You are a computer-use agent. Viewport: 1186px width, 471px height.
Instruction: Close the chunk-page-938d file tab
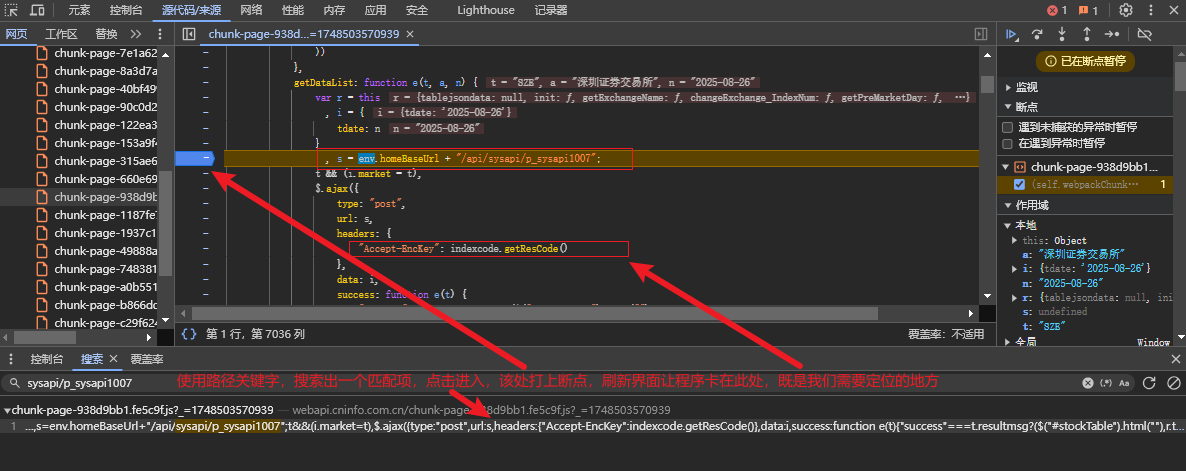coord(410,34)
